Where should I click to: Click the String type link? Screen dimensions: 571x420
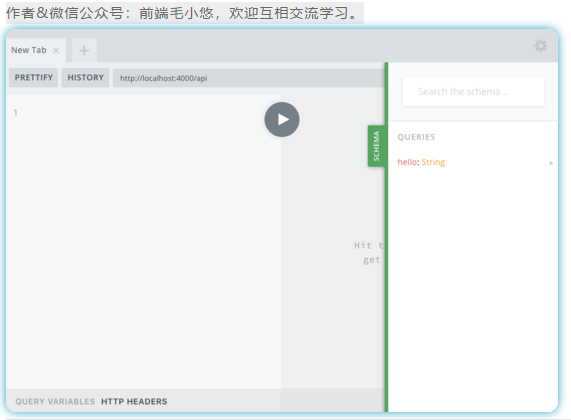433,162
